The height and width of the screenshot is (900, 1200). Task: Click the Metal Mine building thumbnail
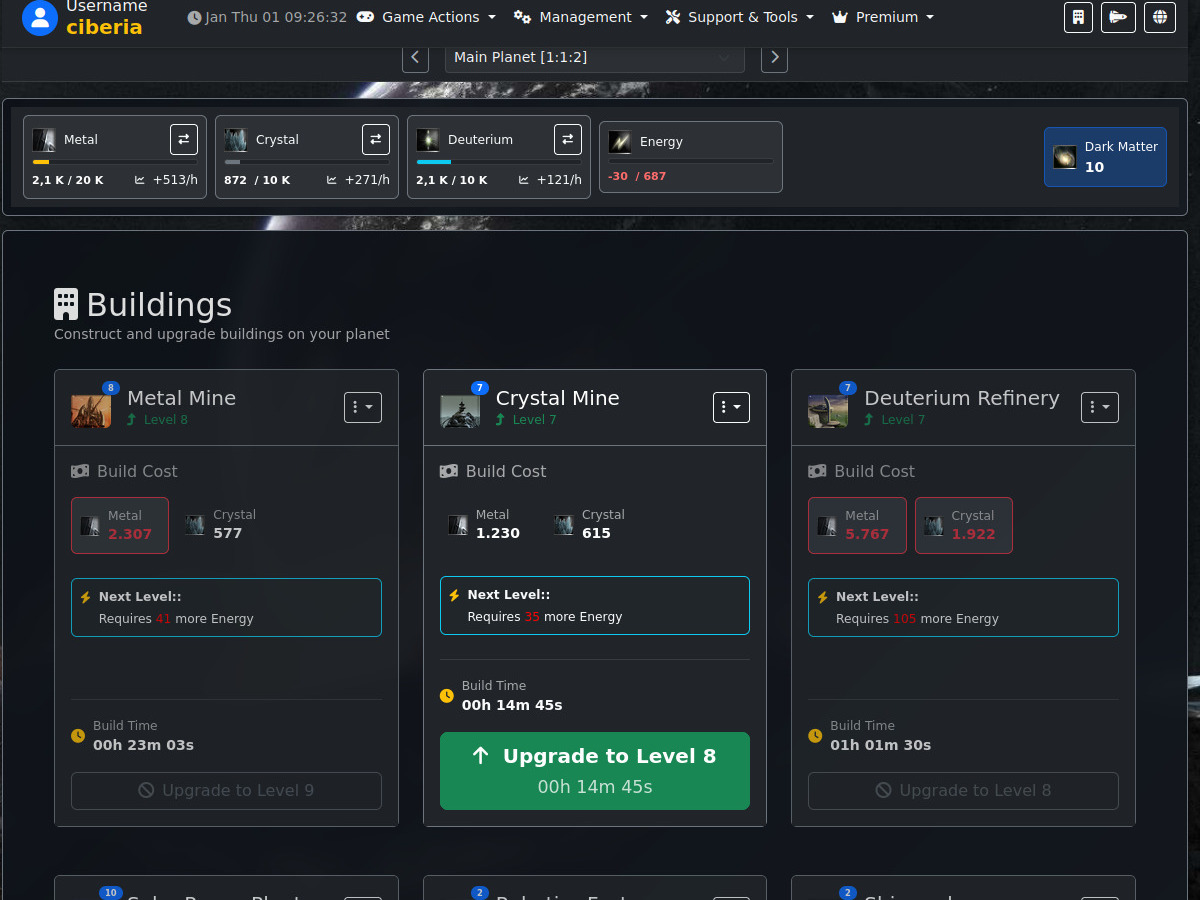(x=91, y=410)
